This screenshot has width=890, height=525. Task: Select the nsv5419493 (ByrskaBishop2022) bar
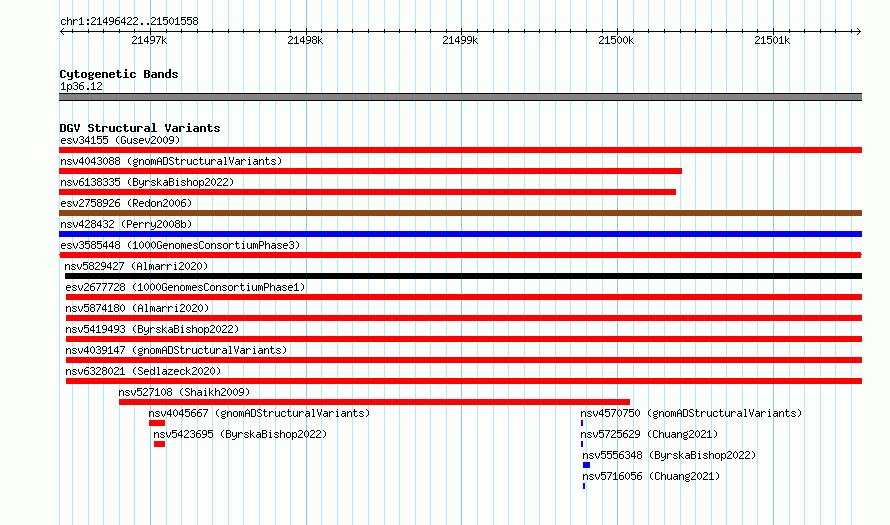464,339
